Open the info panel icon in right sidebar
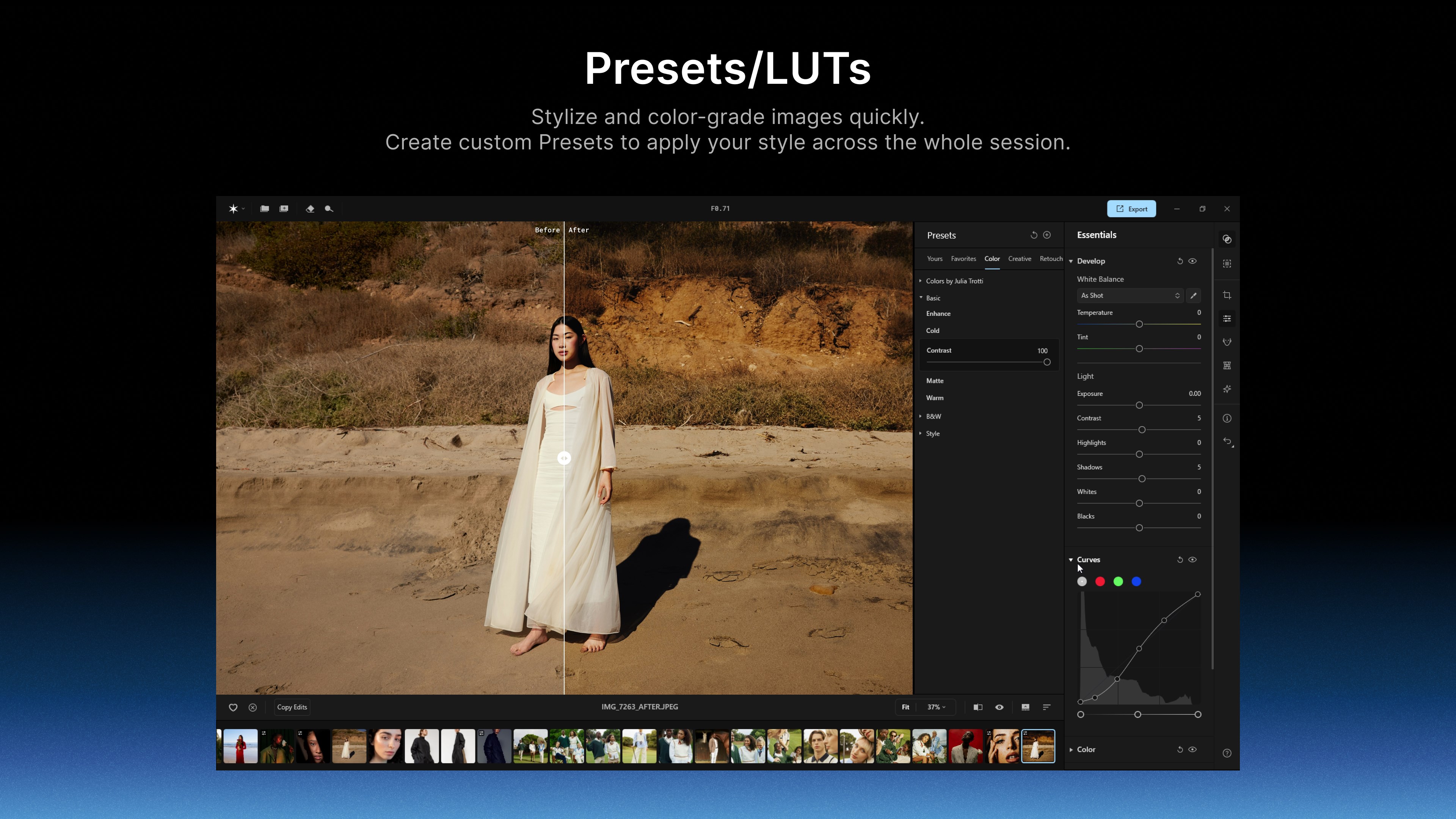 pyautogui.click(x=1227, y=418)
